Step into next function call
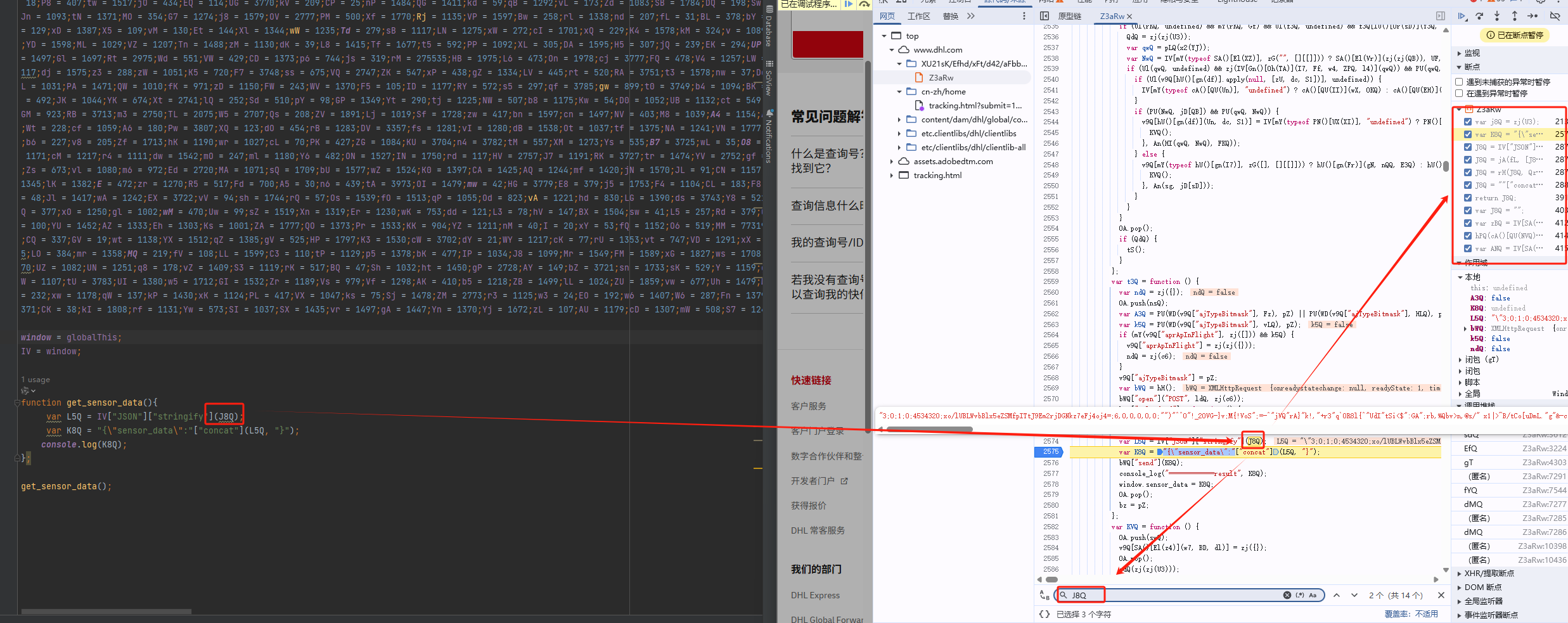 point(1497,16)
